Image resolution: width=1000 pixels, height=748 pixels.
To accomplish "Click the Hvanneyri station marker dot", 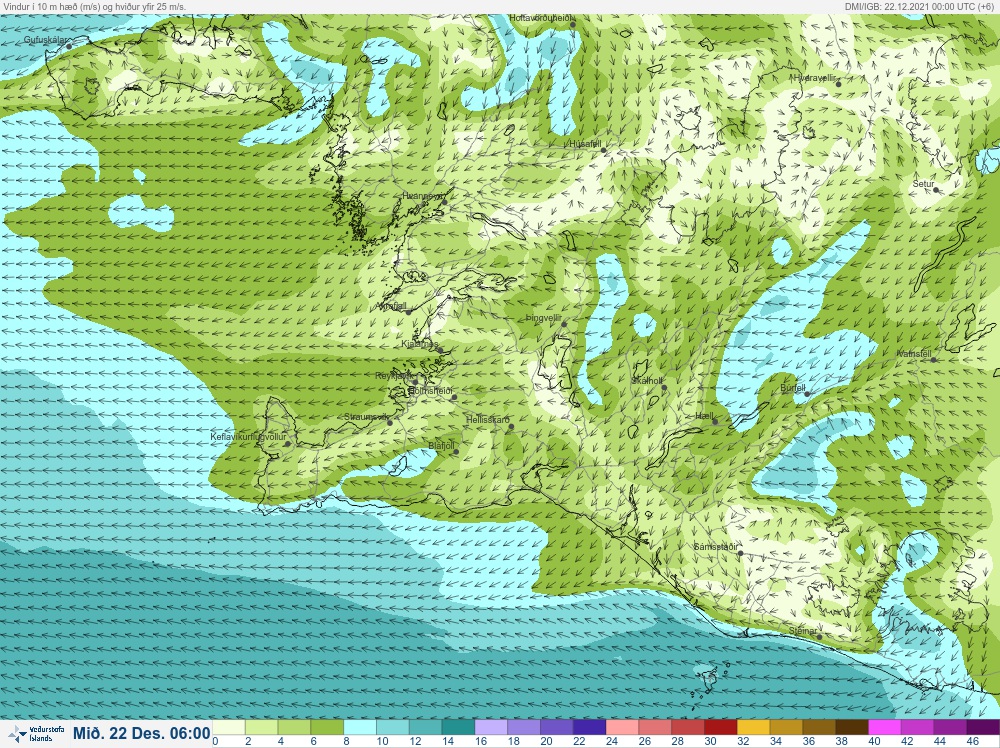I will [x=445, y=202].
